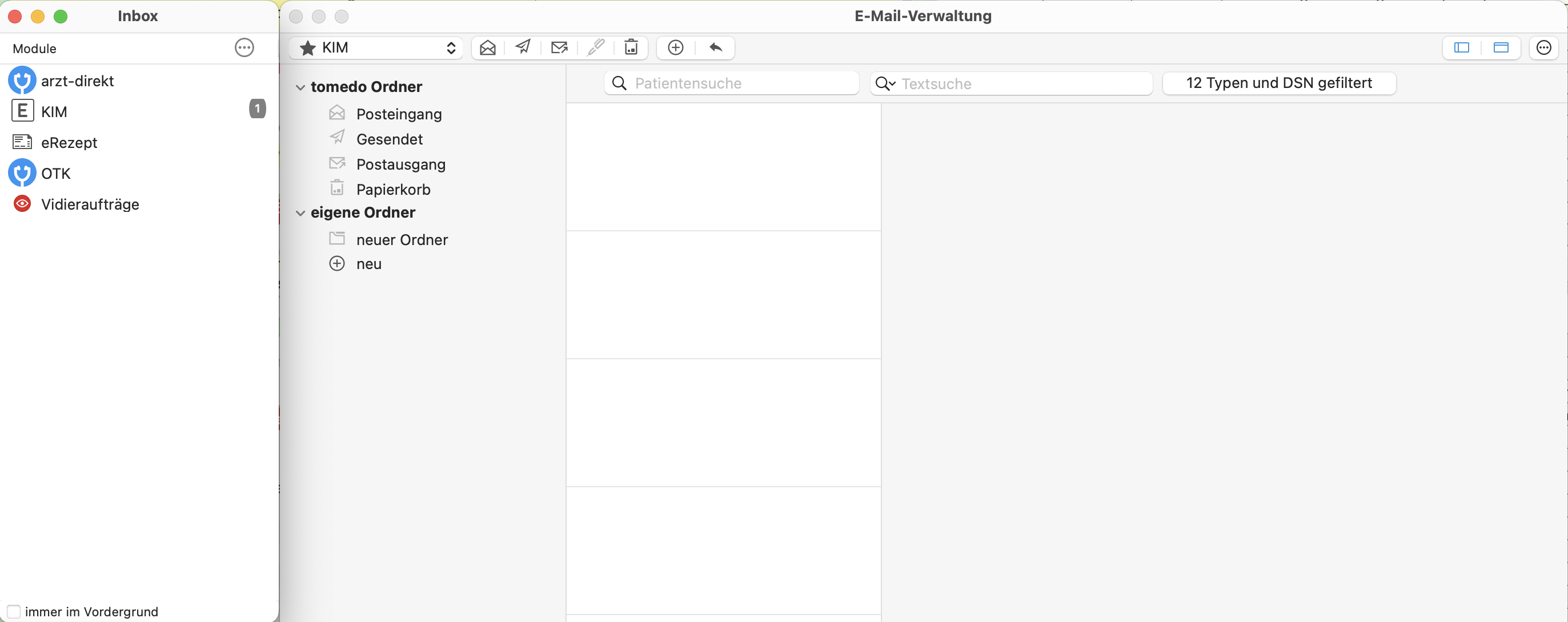Select Posteingang folder
The image size is (1568, 622).
[x=399, y=114]
